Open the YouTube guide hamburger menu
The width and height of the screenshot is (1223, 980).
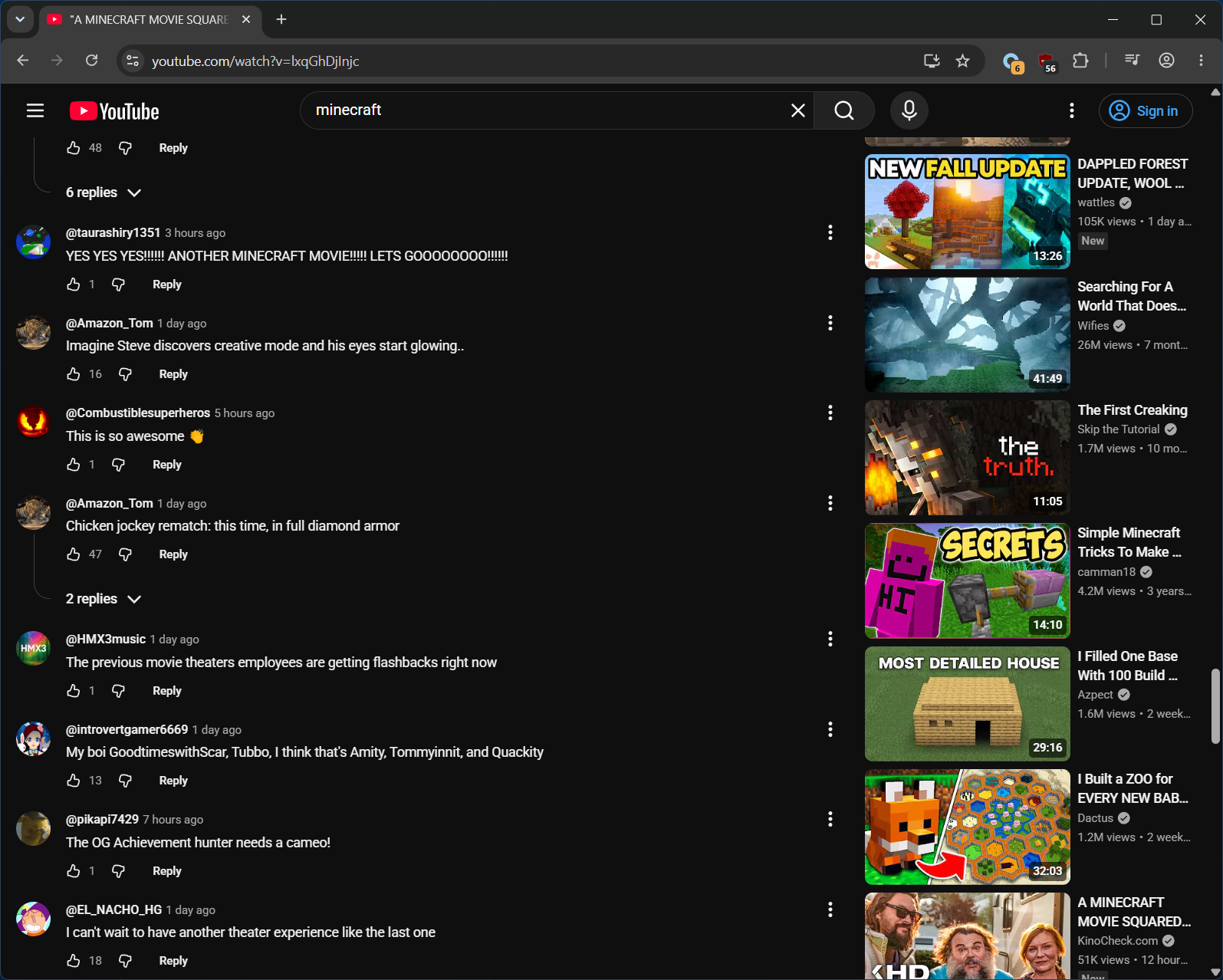point(35,111)
